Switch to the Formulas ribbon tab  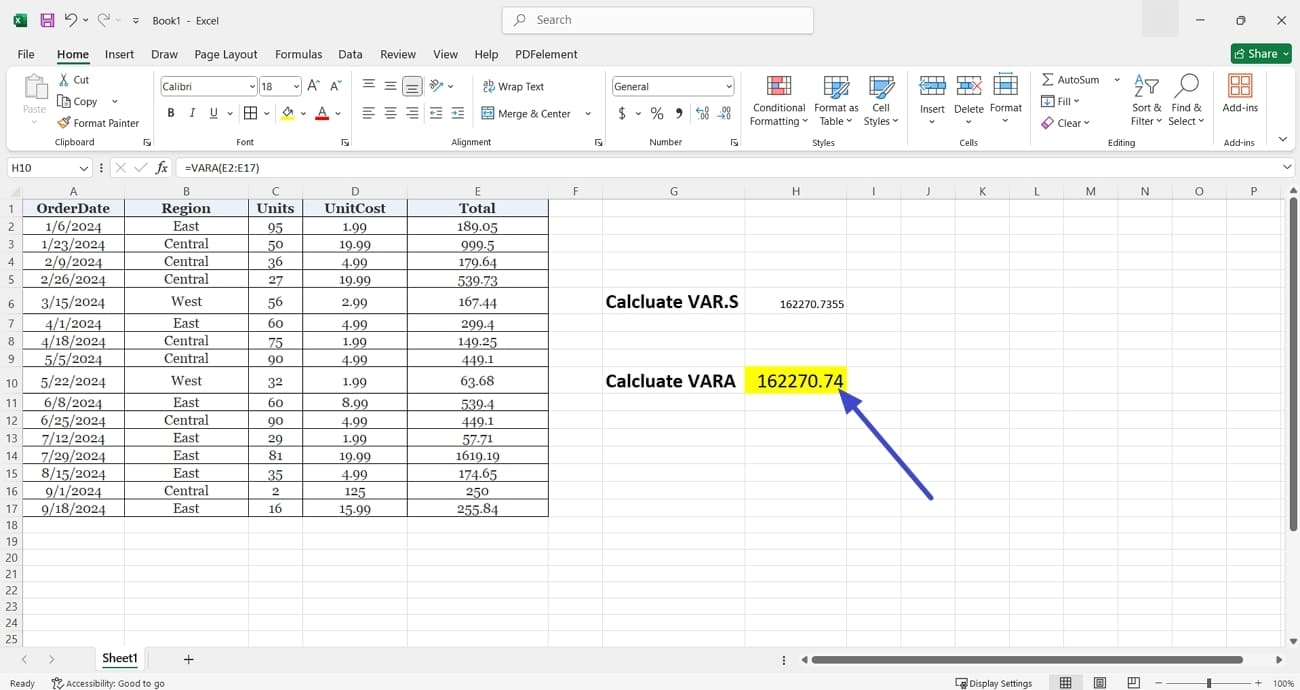click(x=298, y=54)
